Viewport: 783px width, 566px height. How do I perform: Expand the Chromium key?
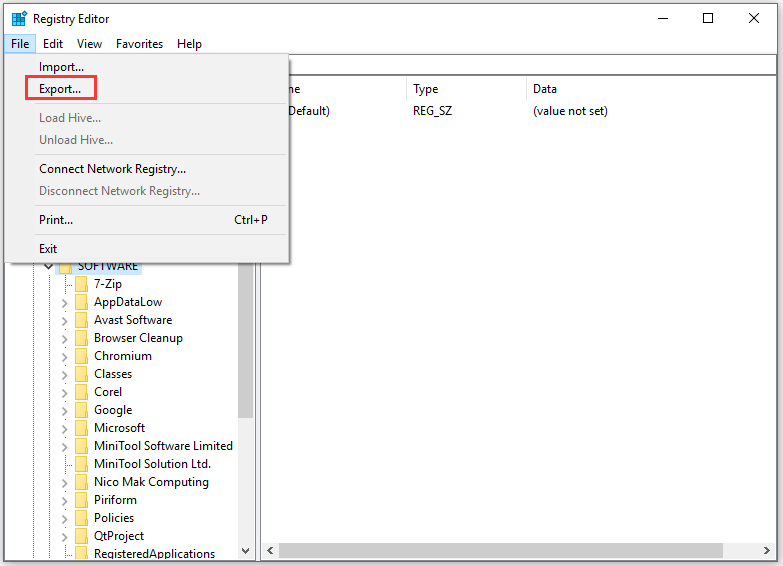pos(64,357)
